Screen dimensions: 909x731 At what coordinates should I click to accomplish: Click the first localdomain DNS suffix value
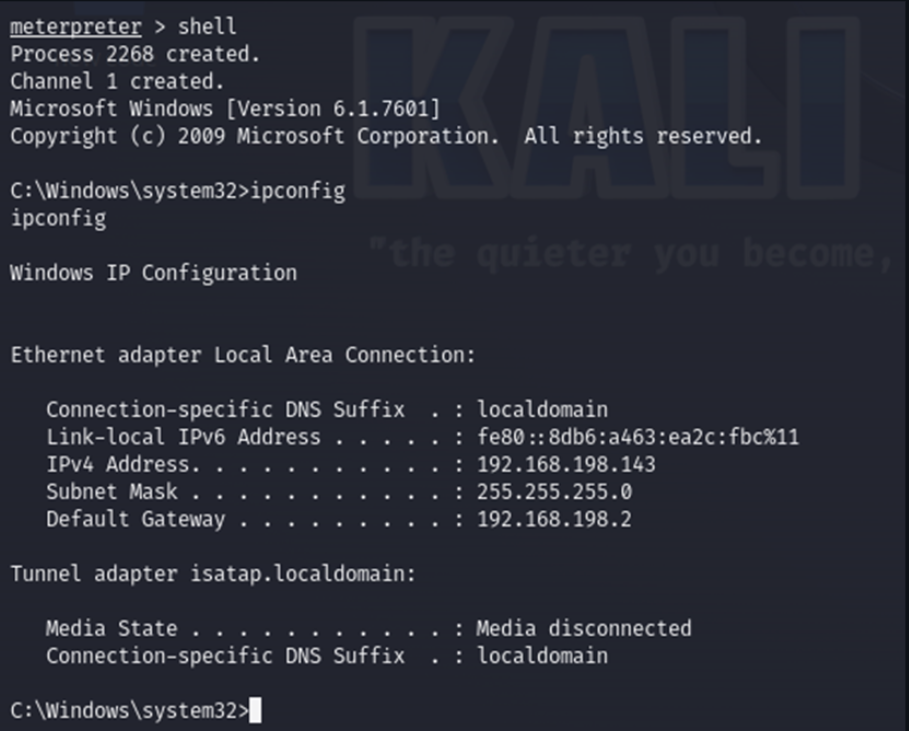(543, 409)
